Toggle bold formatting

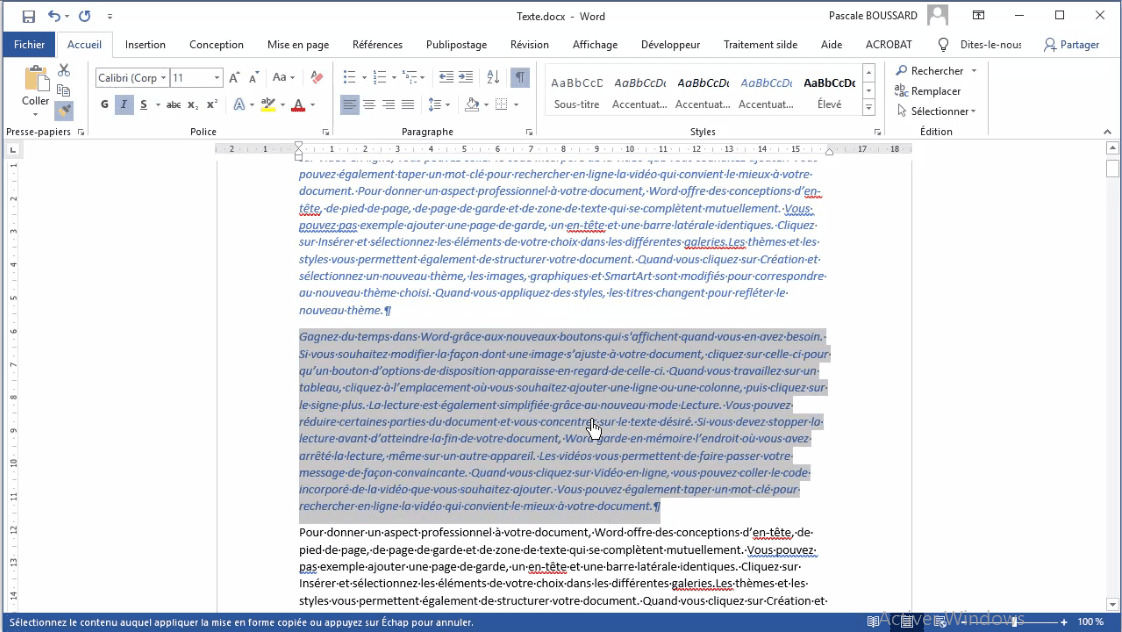[104, 104]
